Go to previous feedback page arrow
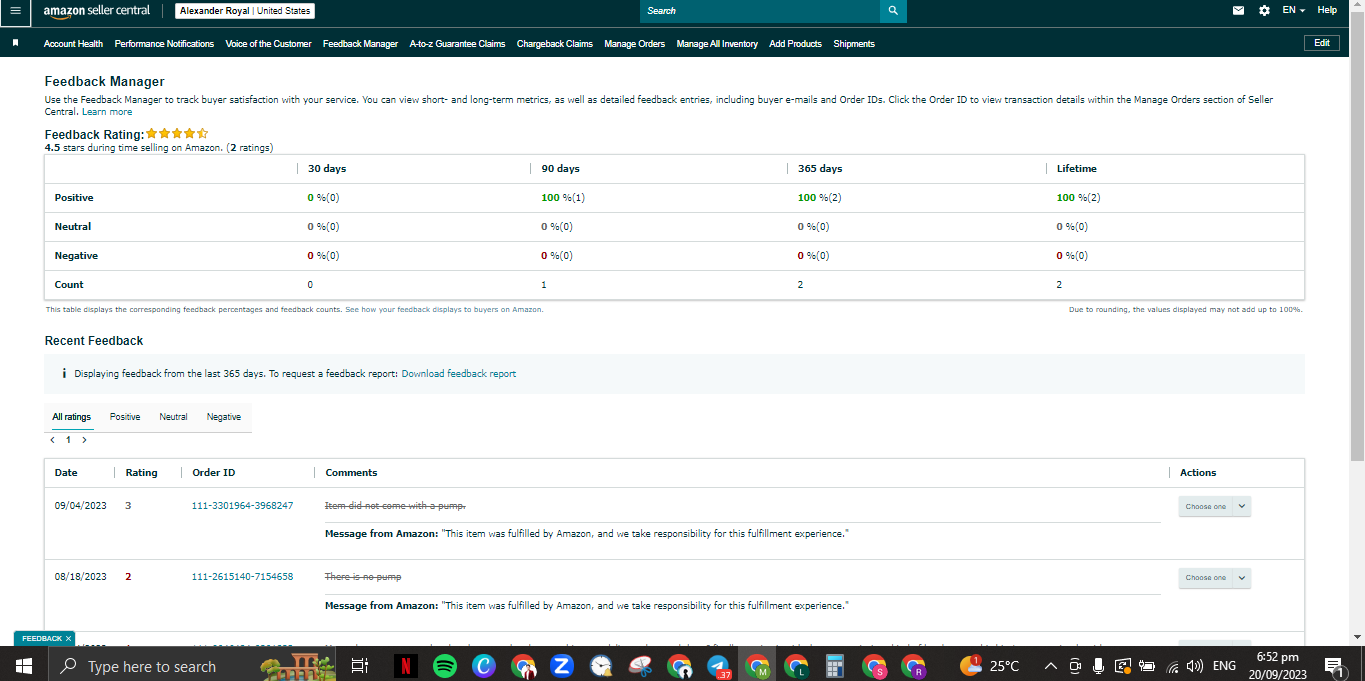Viewport: 1365px width, 681px height. (52, 440)
